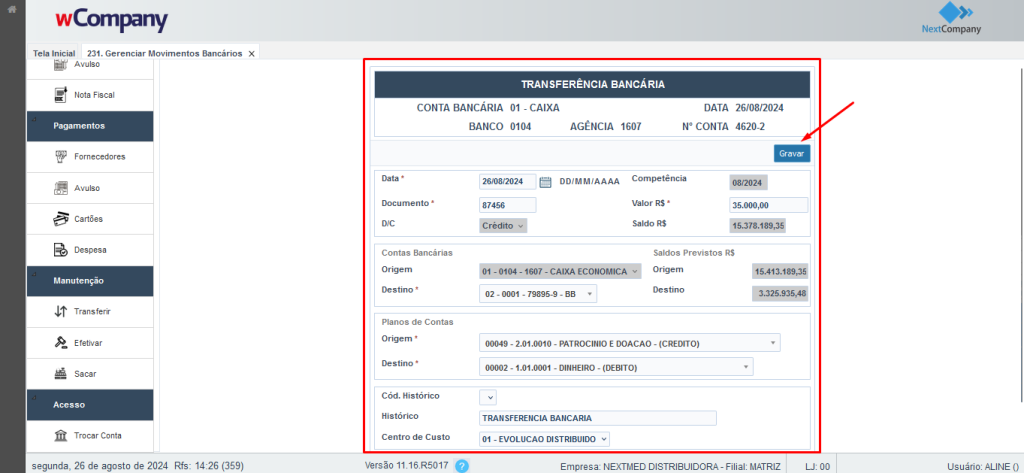Open the Avulso icon under Pagamentos
Screen dimensions: 1024x473
click(61, 188)
